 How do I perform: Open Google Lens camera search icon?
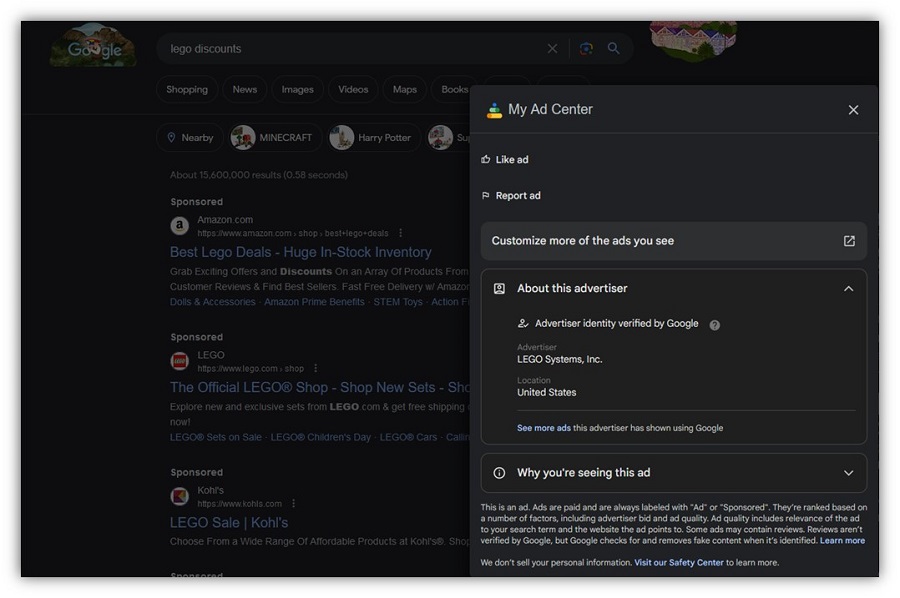pyautogui.click(x=586, y=49)
